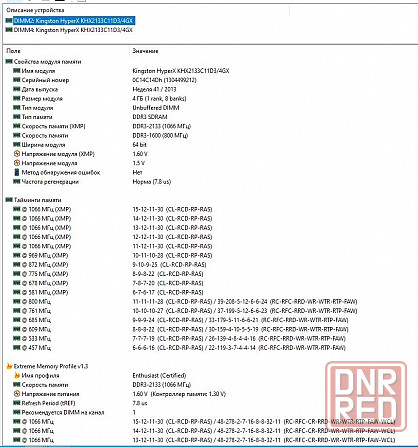
Task: Click the orange voltage icon for XMP module voltage
Action: click(17, 154)
